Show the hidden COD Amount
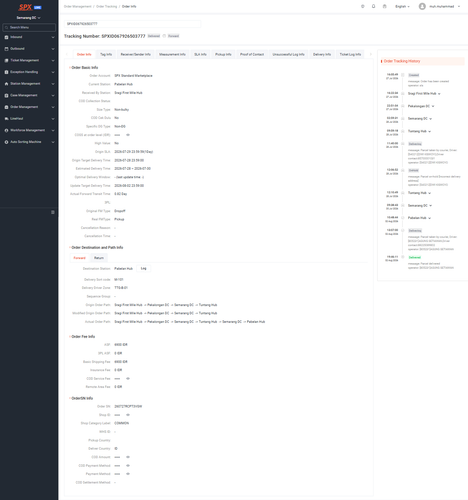 tap(128, 457)
